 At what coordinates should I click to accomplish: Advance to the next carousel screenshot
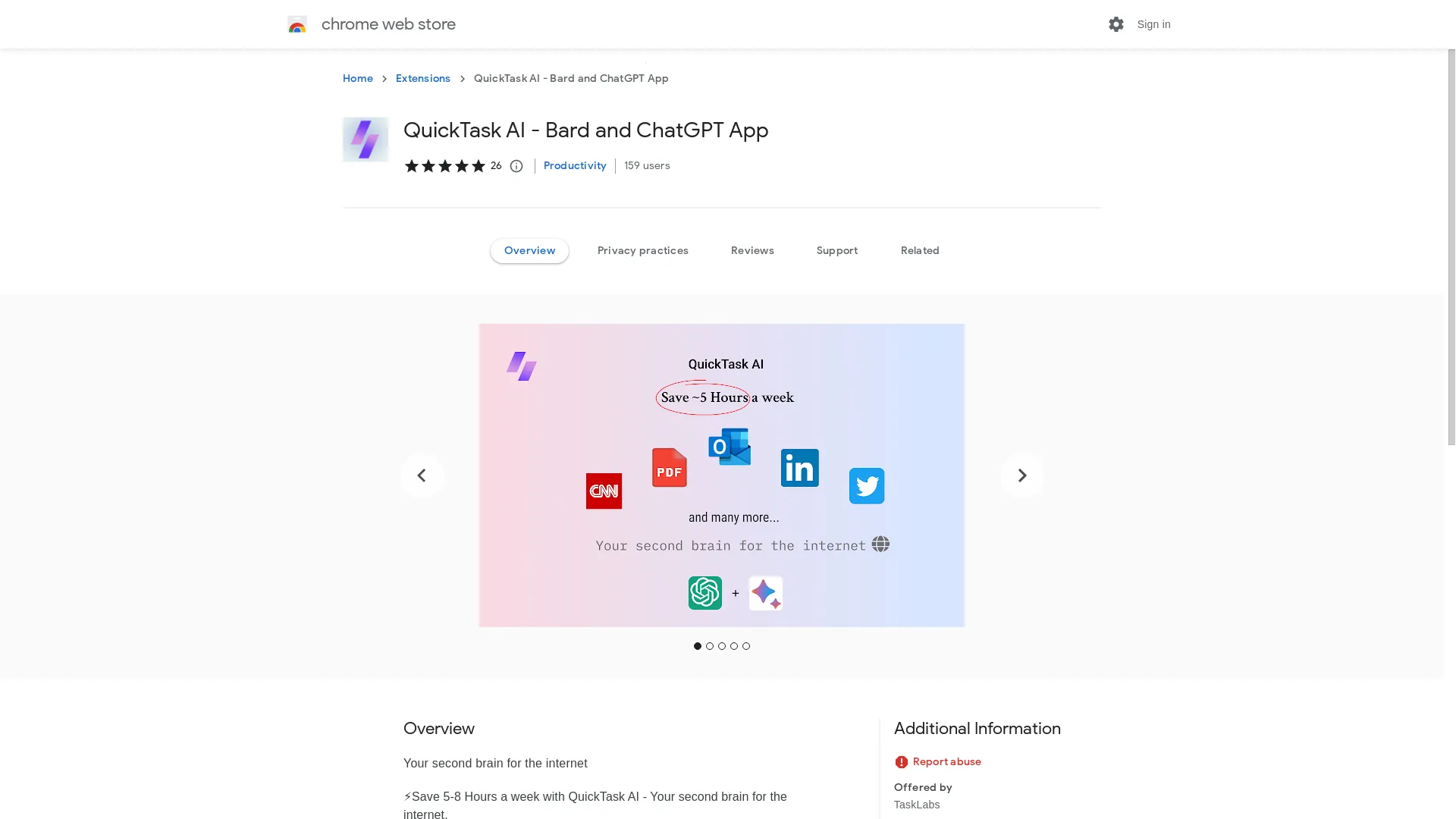tap(1021, 475)
